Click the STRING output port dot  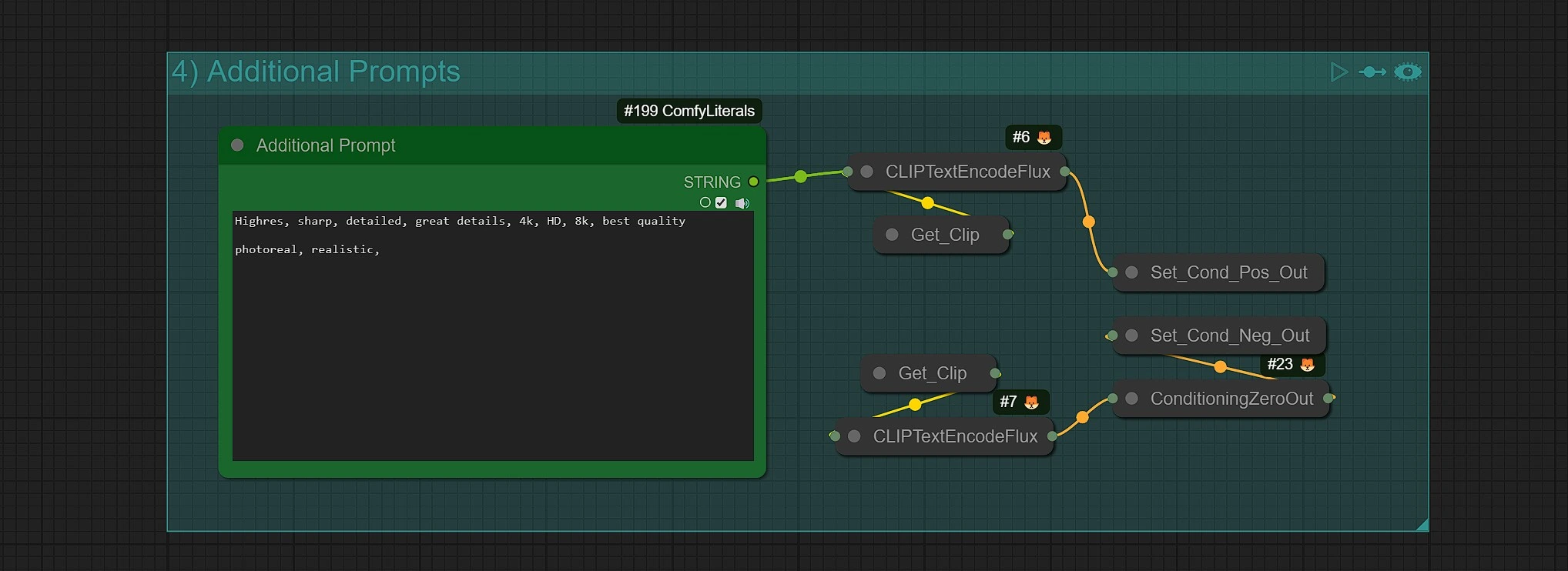tap(753, 182)
